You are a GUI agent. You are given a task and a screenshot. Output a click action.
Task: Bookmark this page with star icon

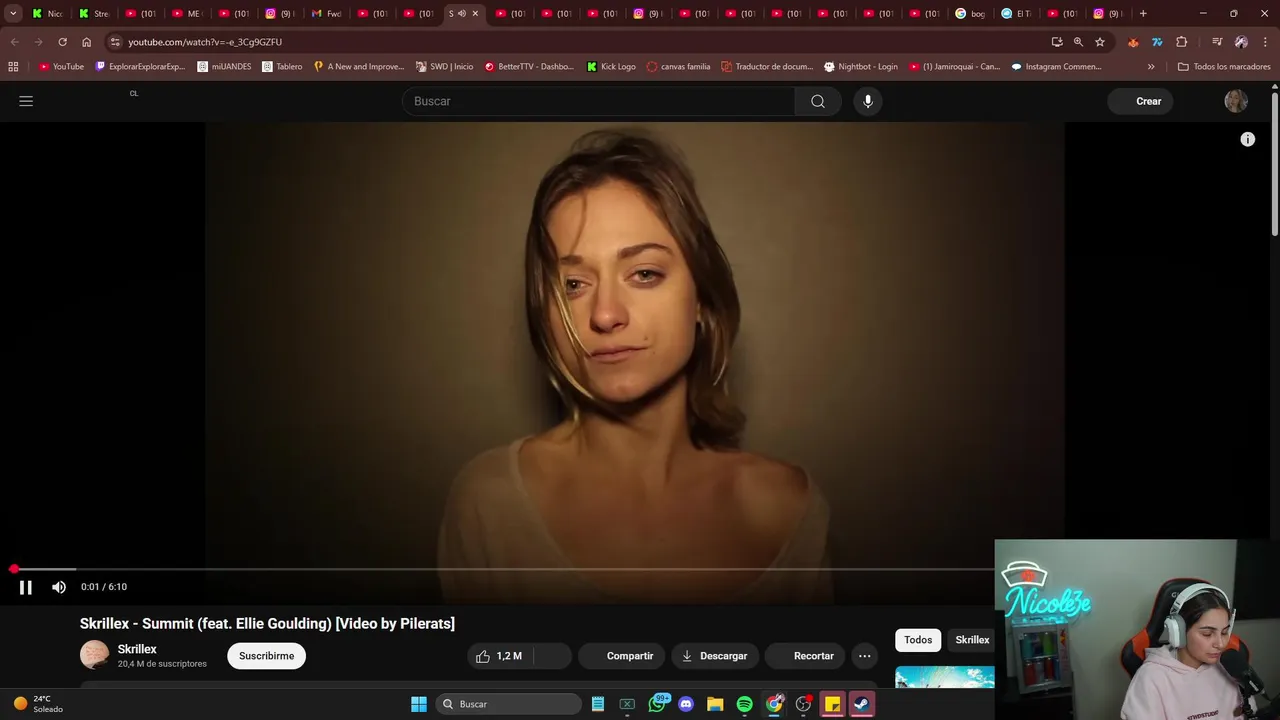(x=1100, y=42)
